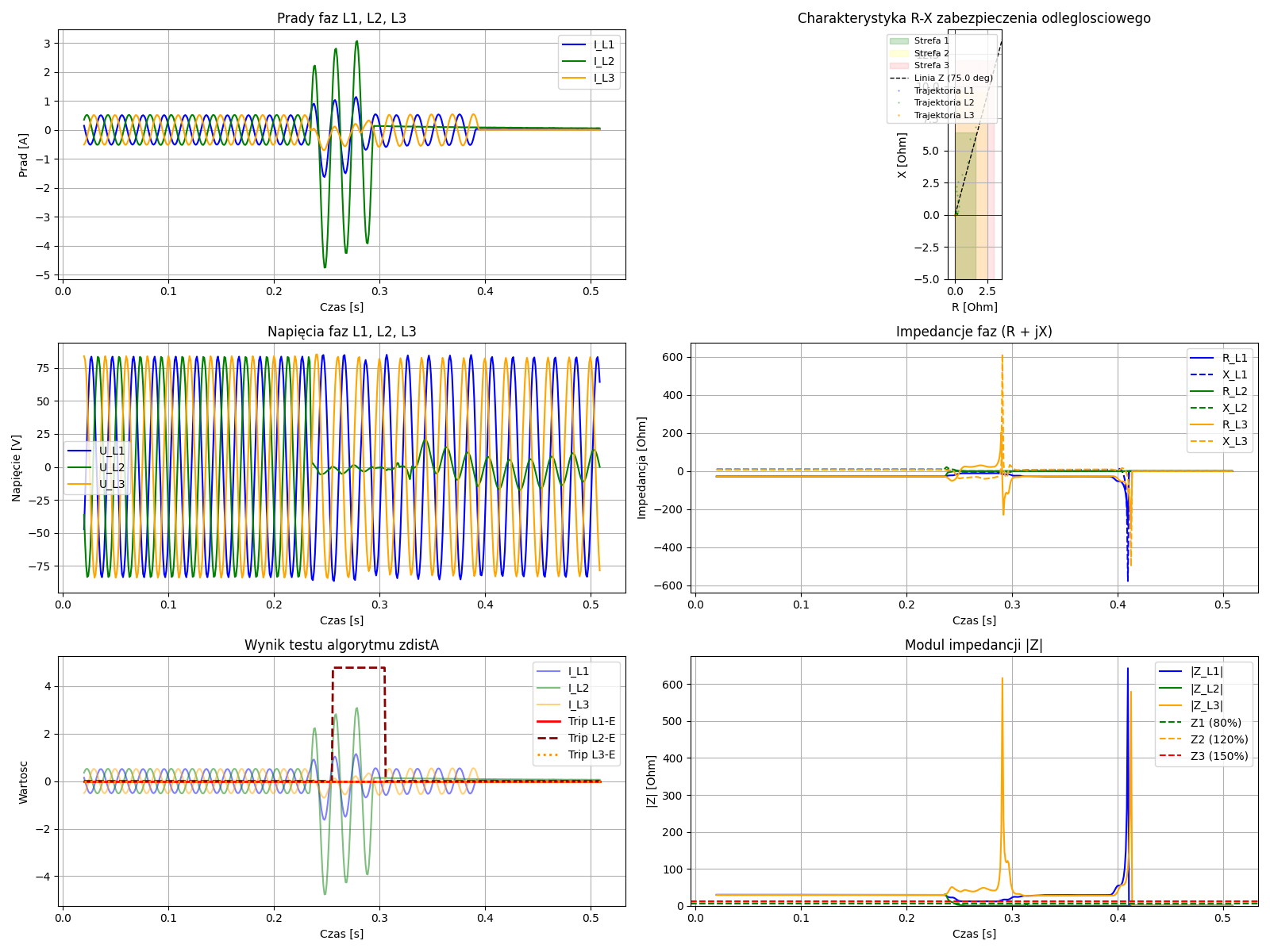The width and height of the screenshot is (1270, 952).
Task: Click the 'Impedancje faz (R + jX)' title
Action: pos(974,332)
